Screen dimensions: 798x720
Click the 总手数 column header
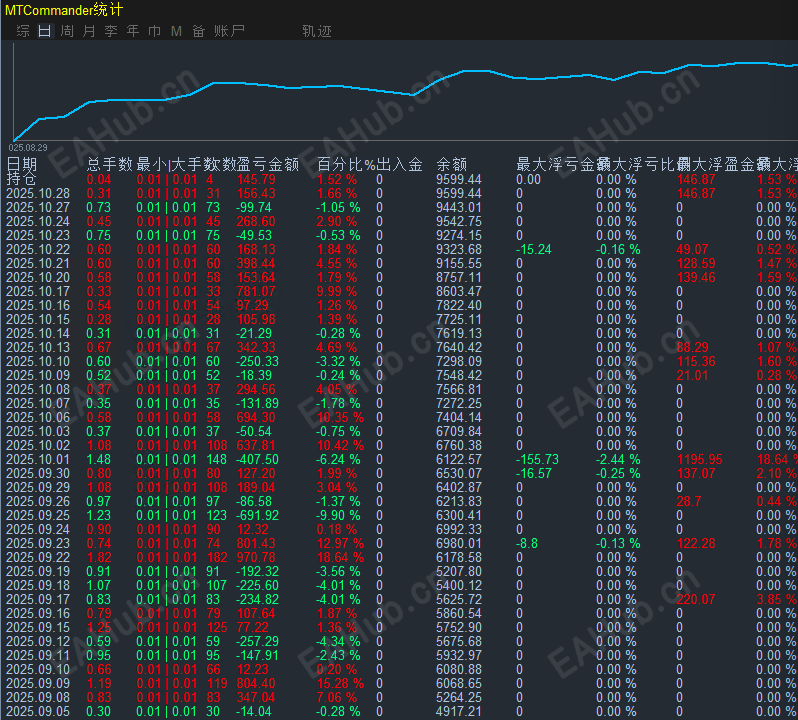click(x=110, y=164)
